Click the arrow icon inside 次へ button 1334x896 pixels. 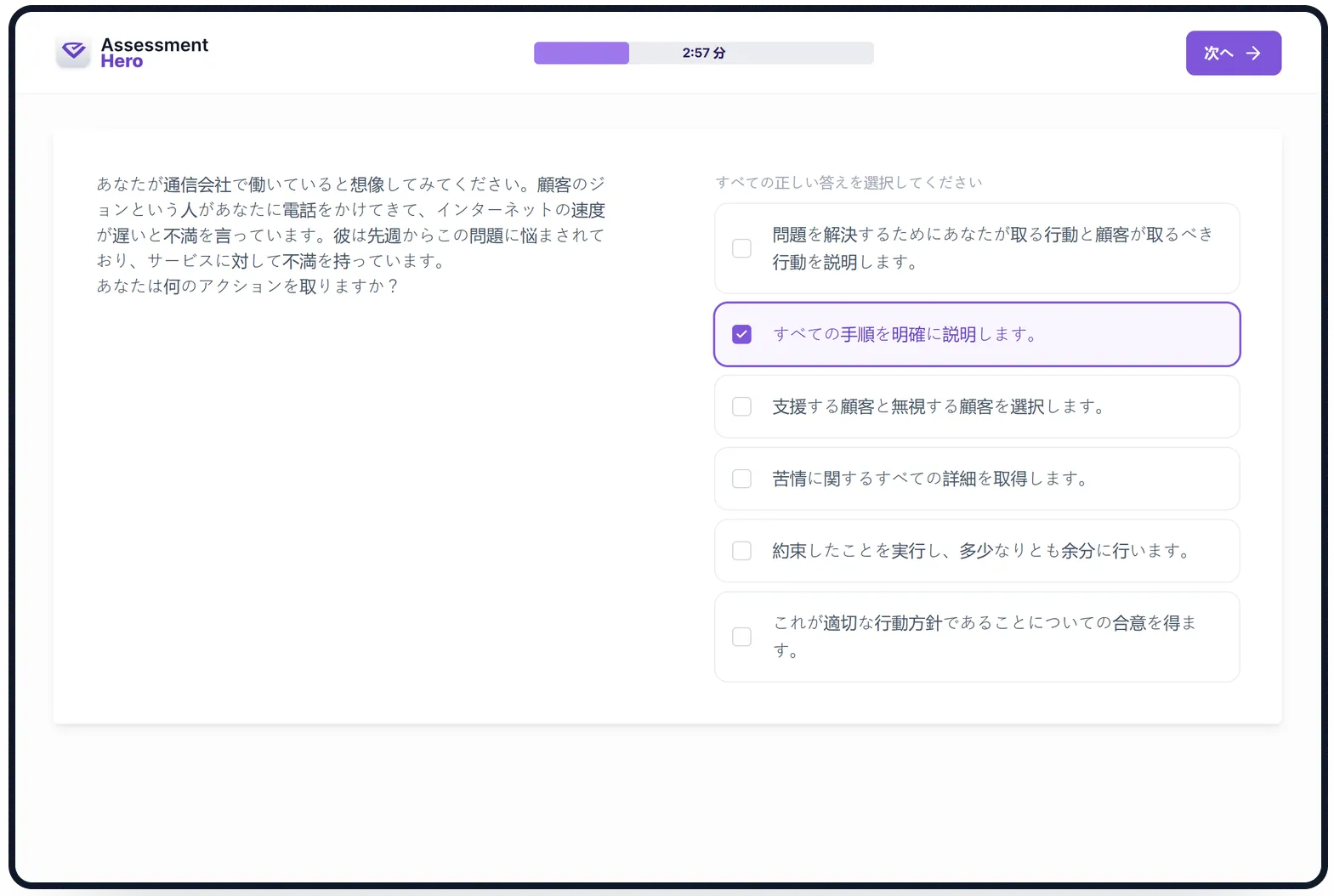tap(1253, 53)
